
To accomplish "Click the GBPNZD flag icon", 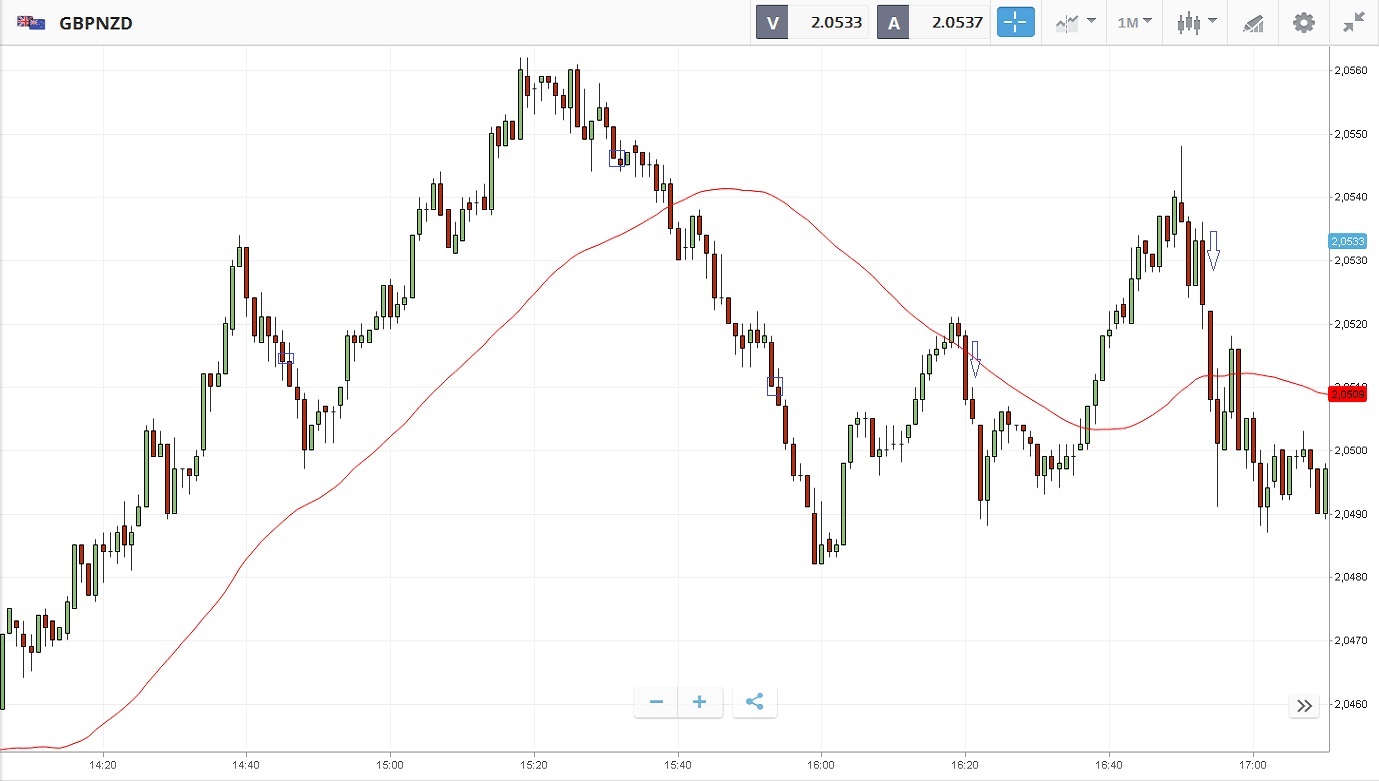I will (31, 22).
